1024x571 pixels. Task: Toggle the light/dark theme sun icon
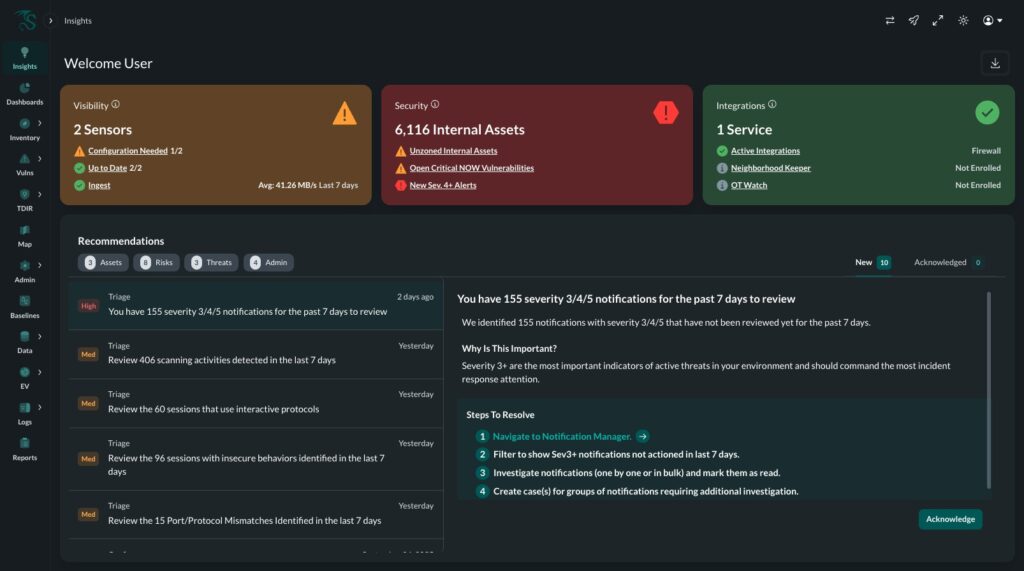pos(963,20)
